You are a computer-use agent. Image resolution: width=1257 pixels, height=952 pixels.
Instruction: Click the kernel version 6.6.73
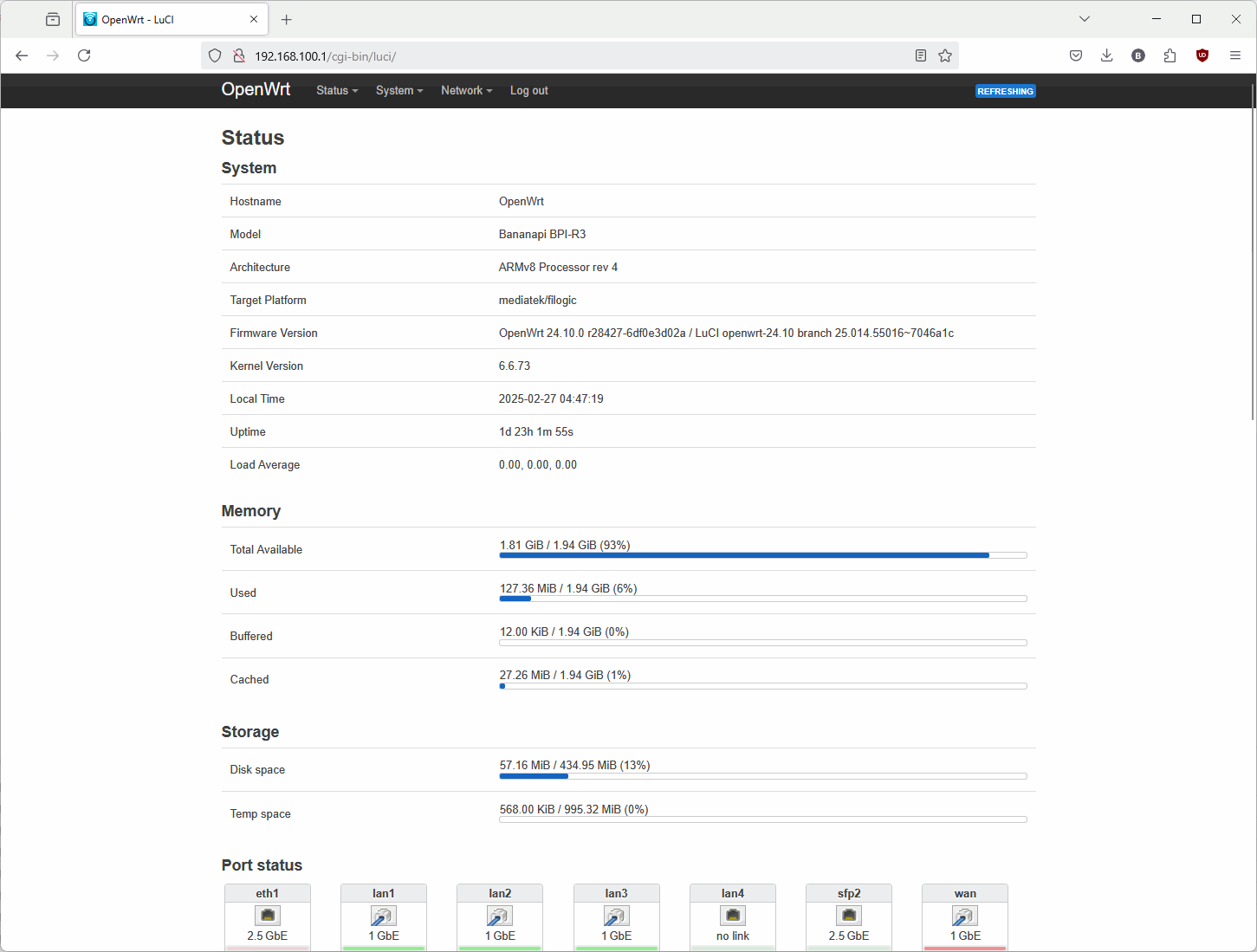click(515, 366)
